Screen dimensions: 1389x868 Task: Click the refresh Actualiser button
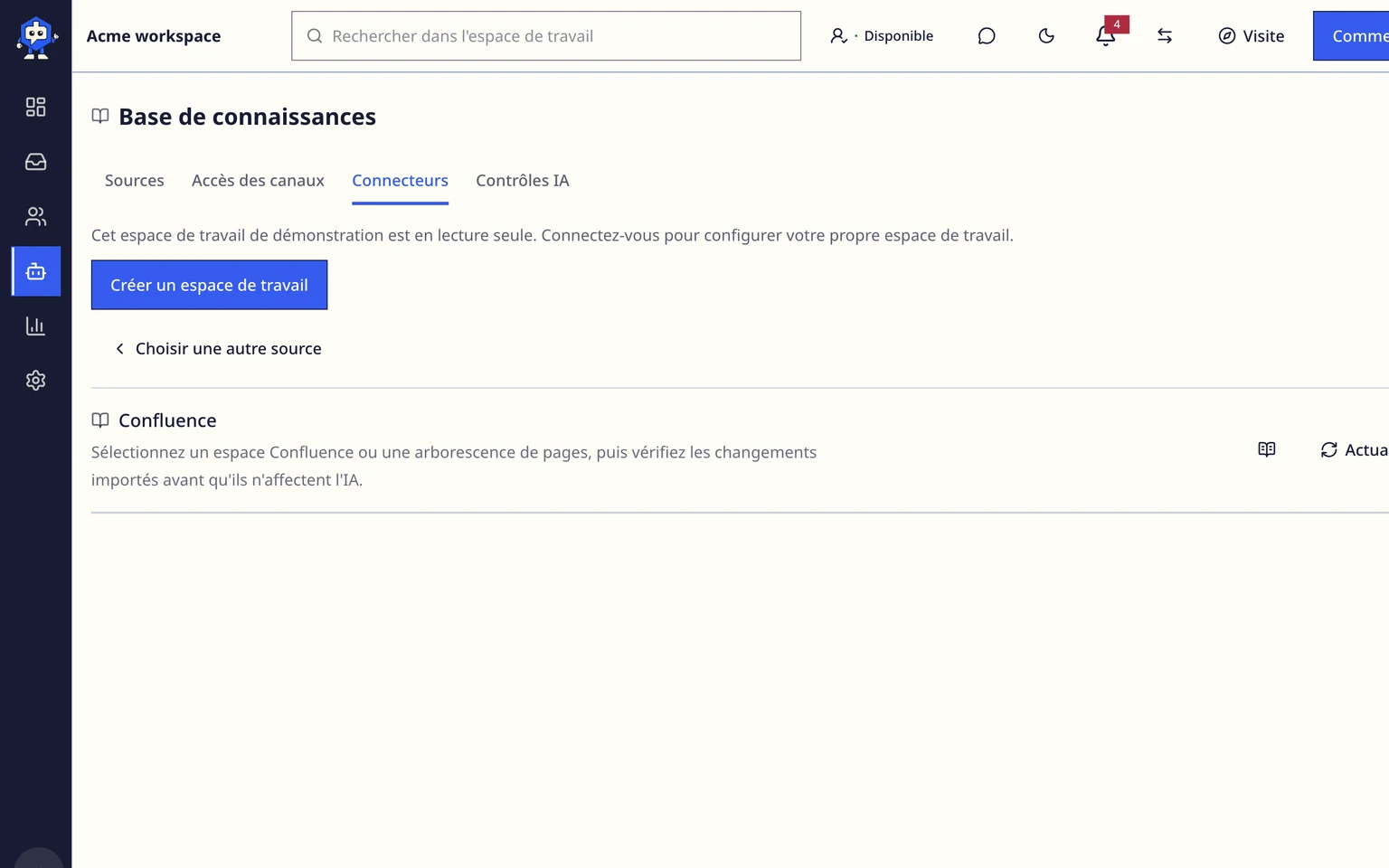(1354, 449)
